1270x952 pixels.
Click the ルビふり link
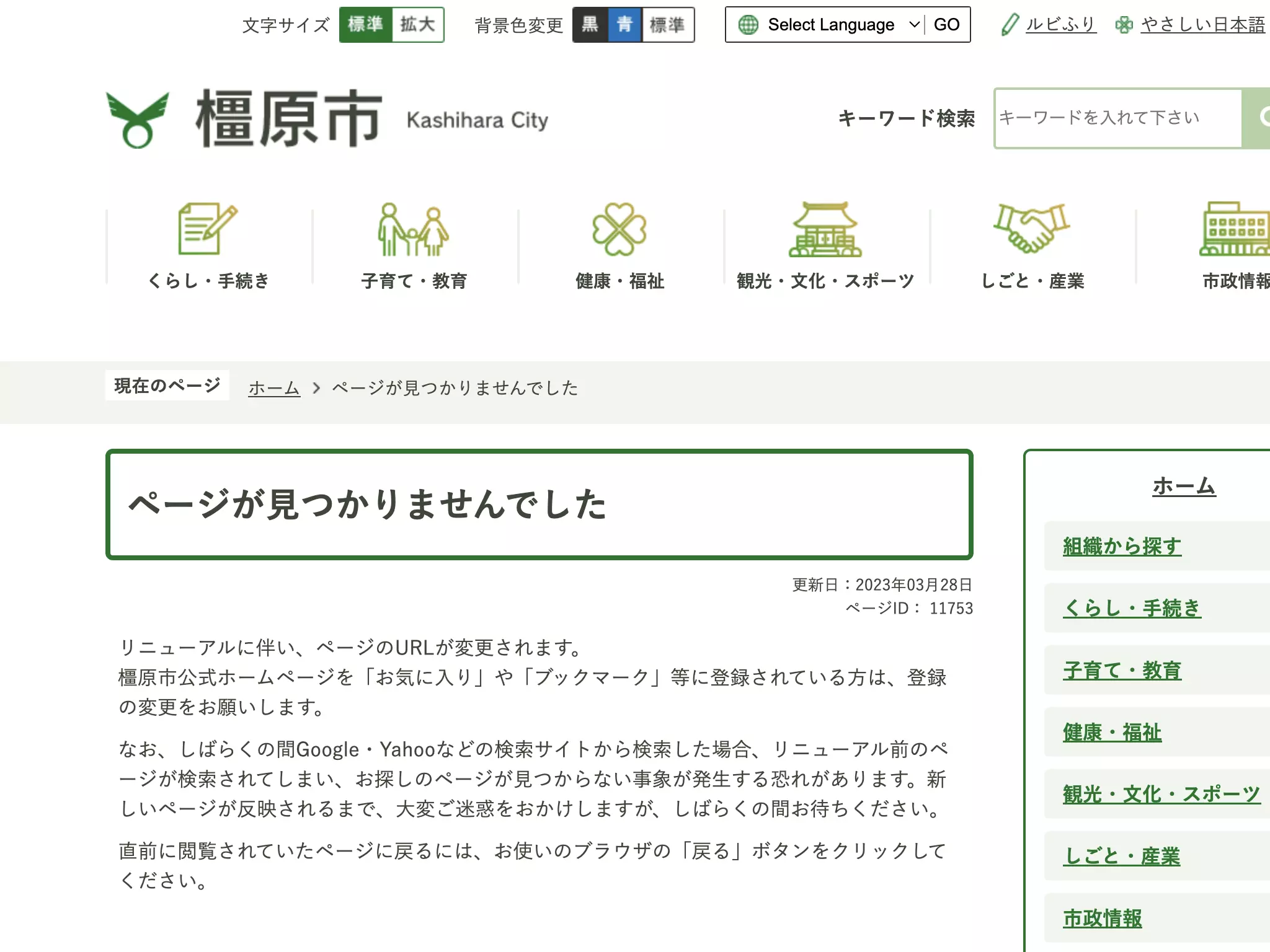click(x=1061, y=25)
